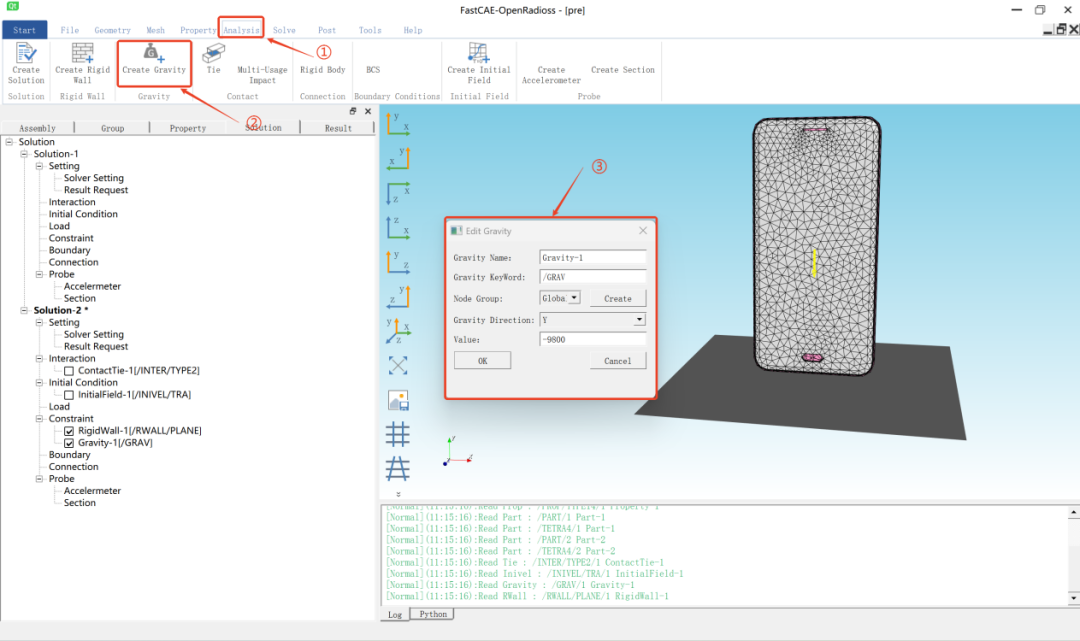Image resolution: width=1080 pixels, height=641 pixels.
Task: Toggle perspective grid display icon
Action: (x=397, y=469)
